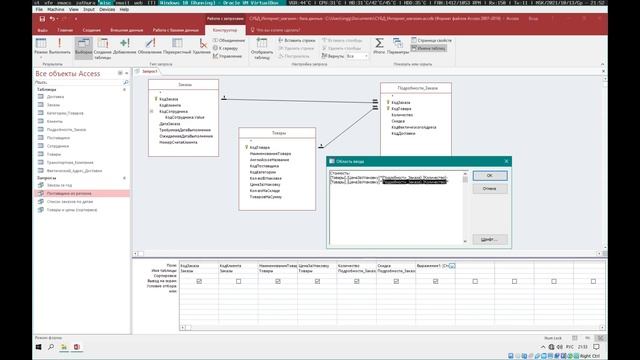
Task: Click КодТовара field in Товары table
Action: pyautogui.click(x=260, y=147)
